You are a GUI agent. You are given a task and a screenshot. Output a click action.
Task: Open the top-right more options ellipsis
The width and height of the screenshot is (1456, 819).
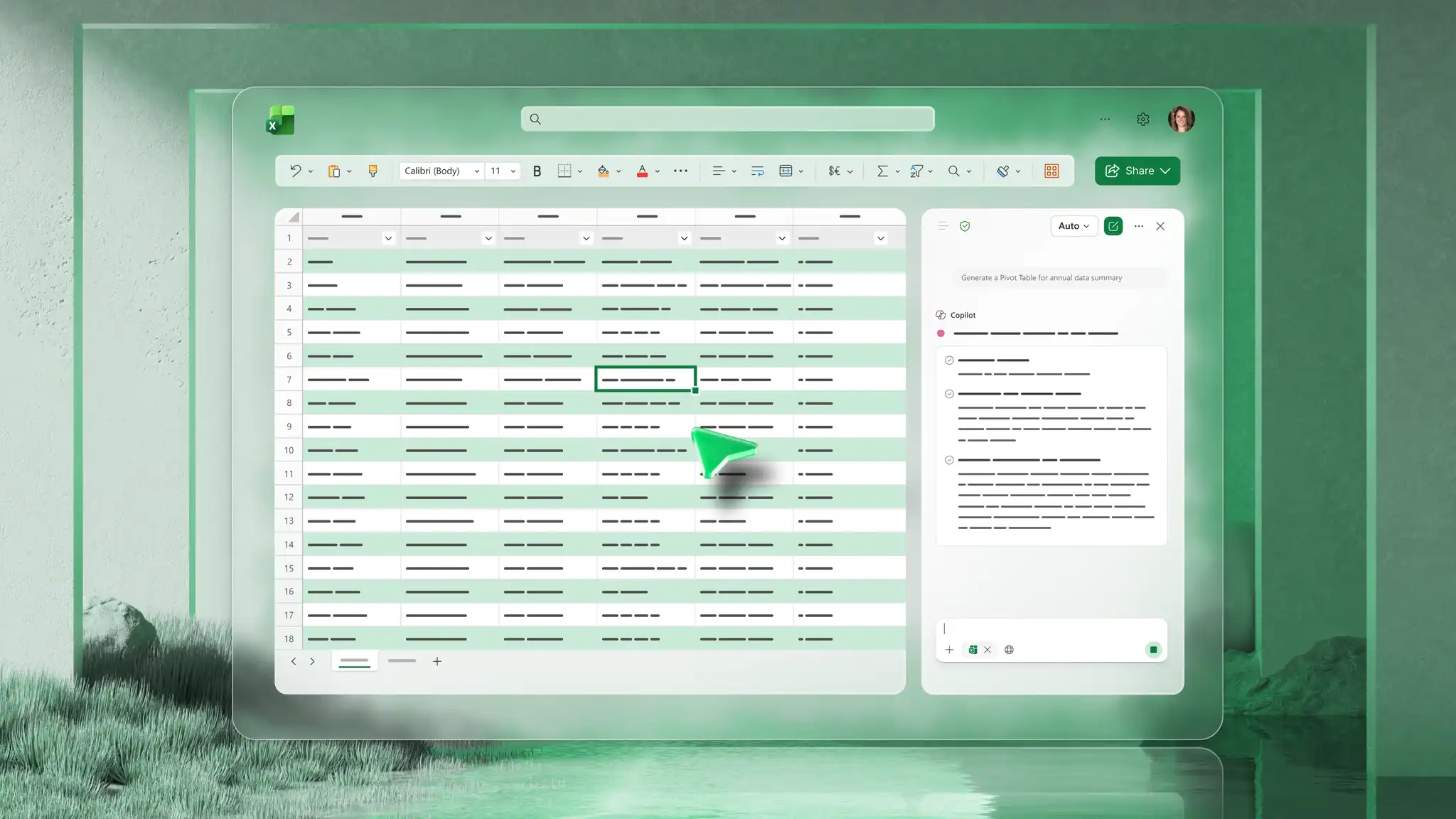1105,119
